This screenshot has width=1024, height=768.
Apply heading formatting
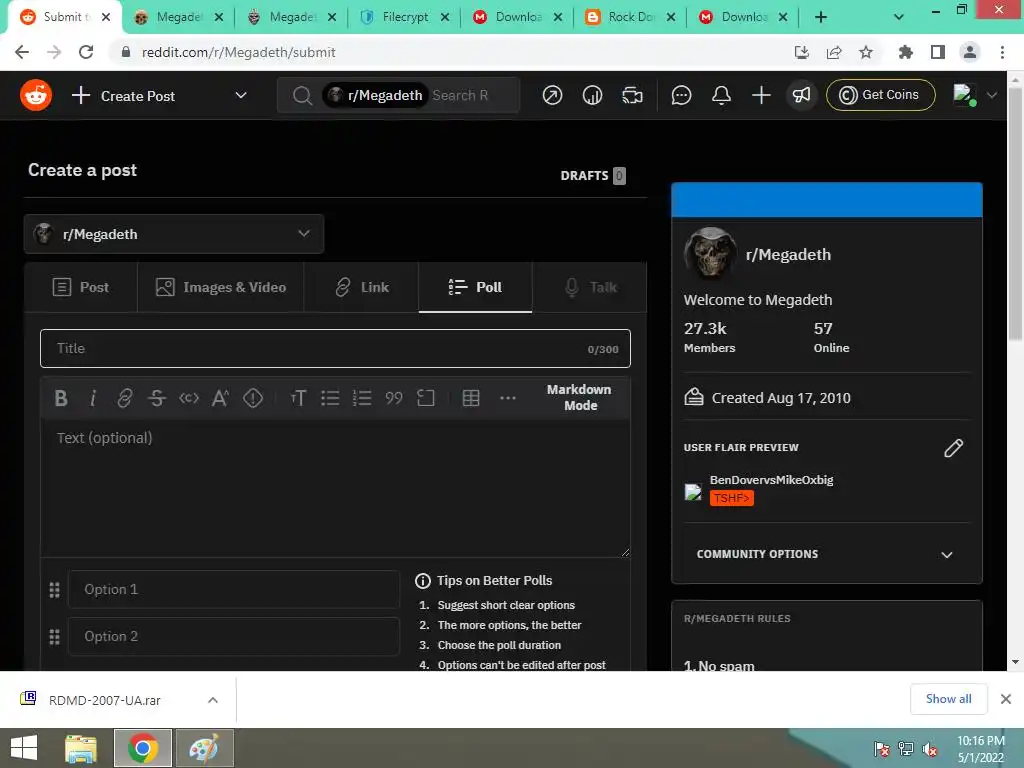tap(298, 398)
